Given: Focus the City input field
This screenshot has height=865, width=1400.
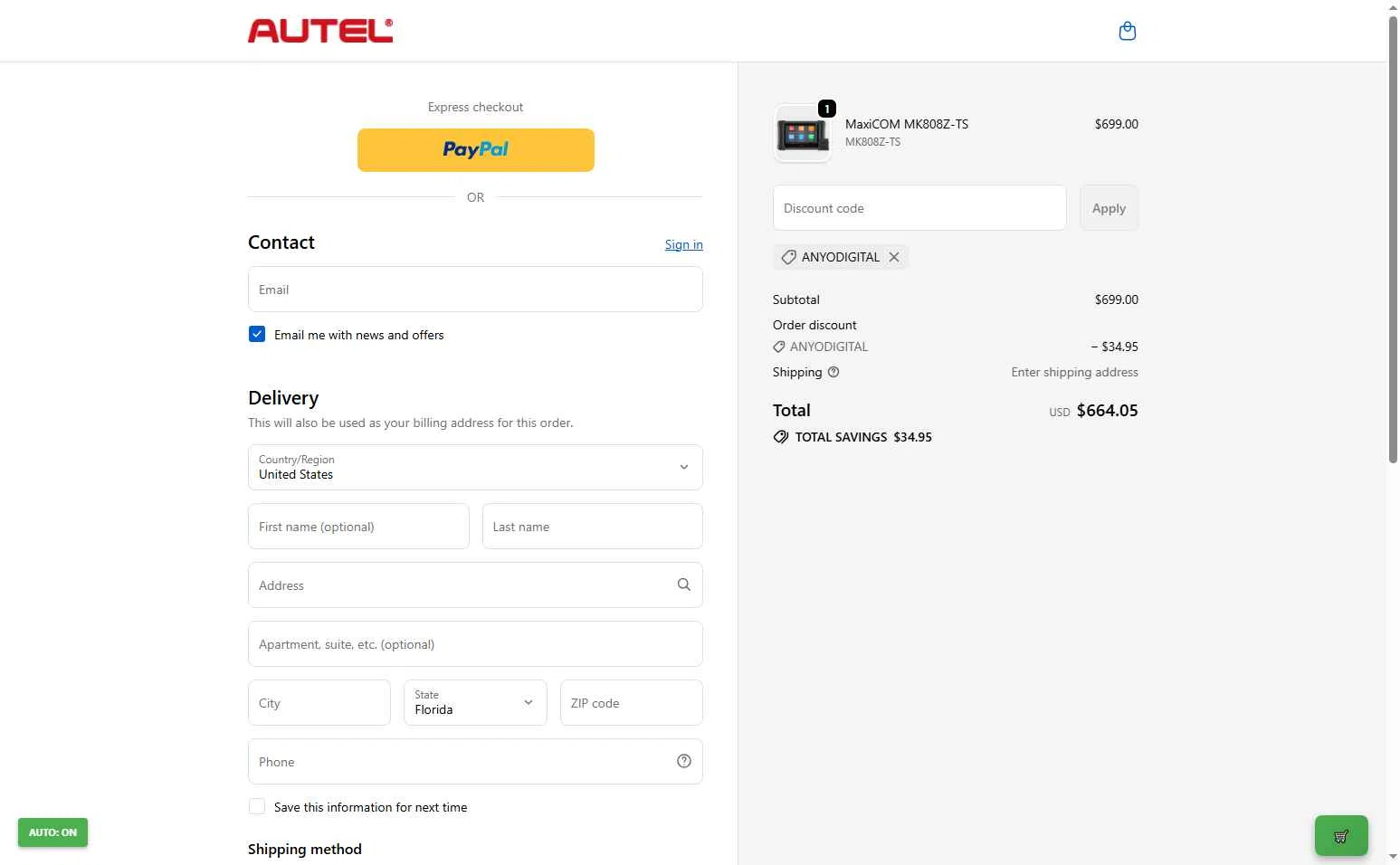Looking at the screenshot, I should point(319,702).
